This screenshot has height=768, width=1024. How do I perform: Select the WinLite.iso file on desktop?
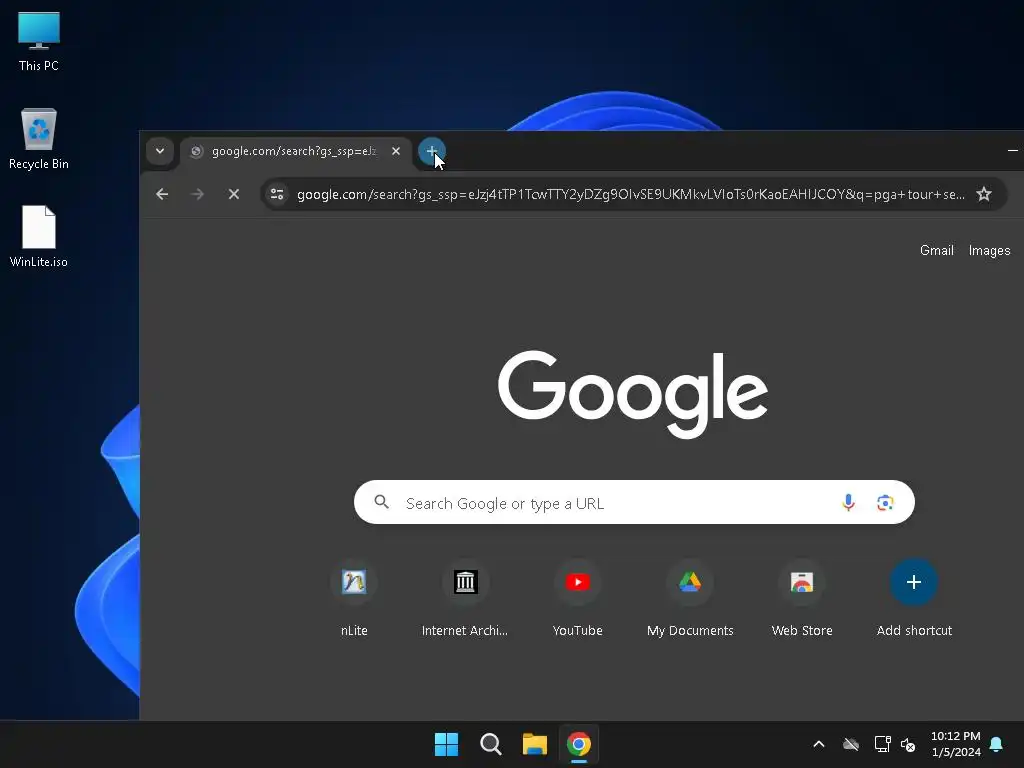[39, 236]
